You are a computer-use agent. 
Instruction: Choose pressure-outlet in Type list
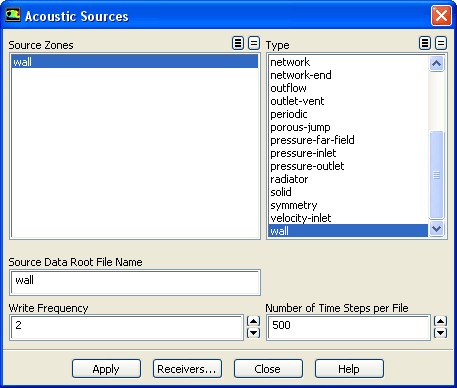coord(348,166)
